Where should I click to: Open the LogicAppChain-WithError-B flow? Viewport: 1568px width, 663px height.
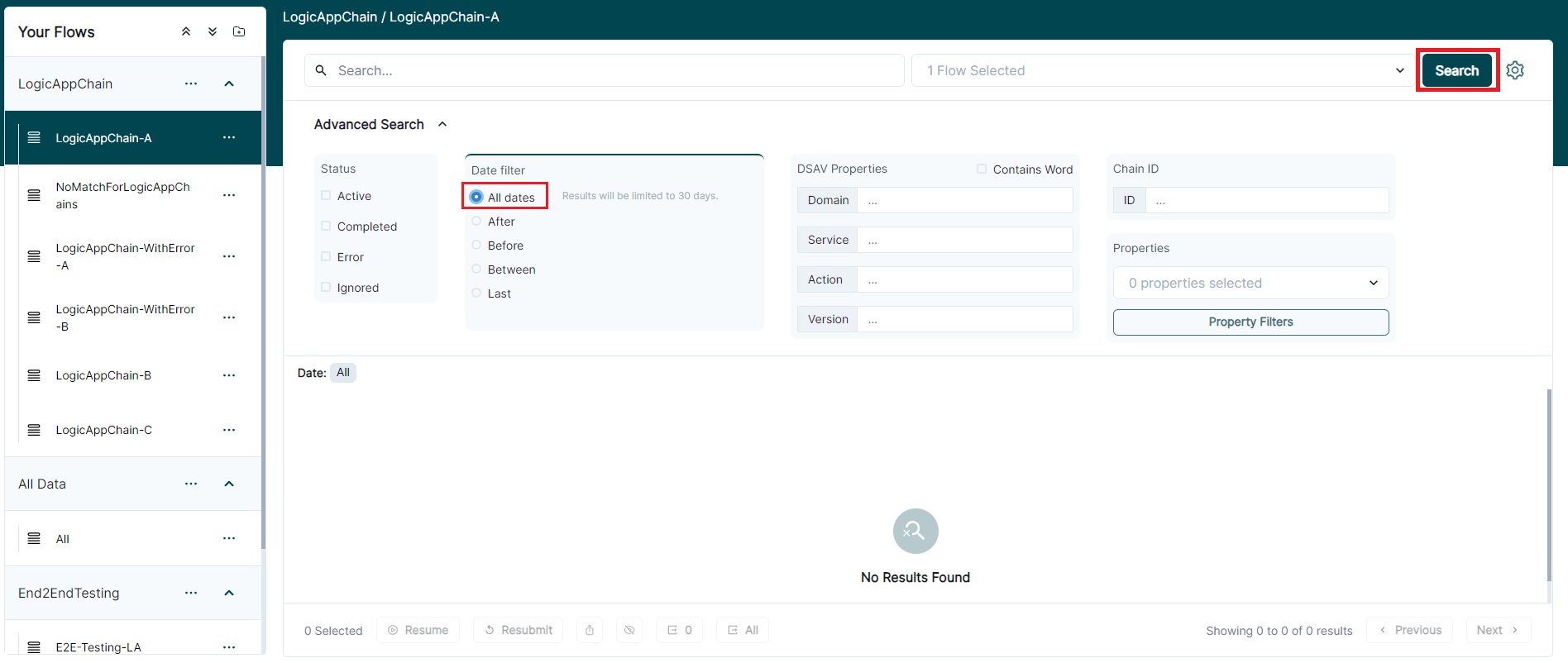(125, 317)
